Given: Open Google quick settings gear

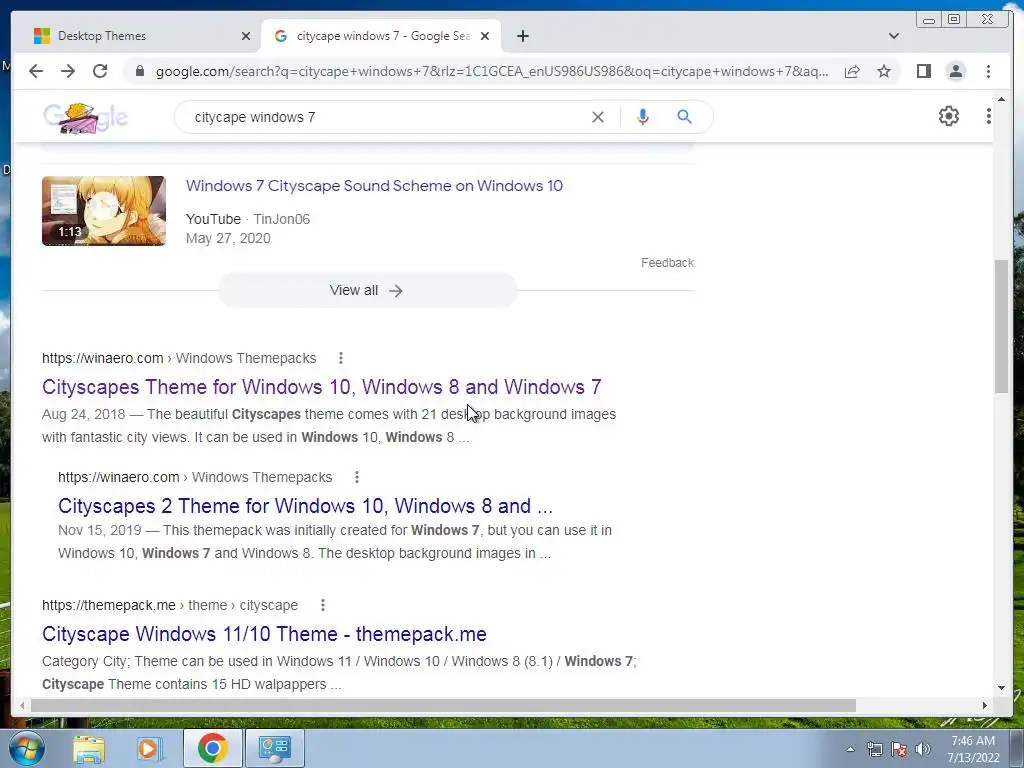Looking at the screenshot, I should [948, 116].
